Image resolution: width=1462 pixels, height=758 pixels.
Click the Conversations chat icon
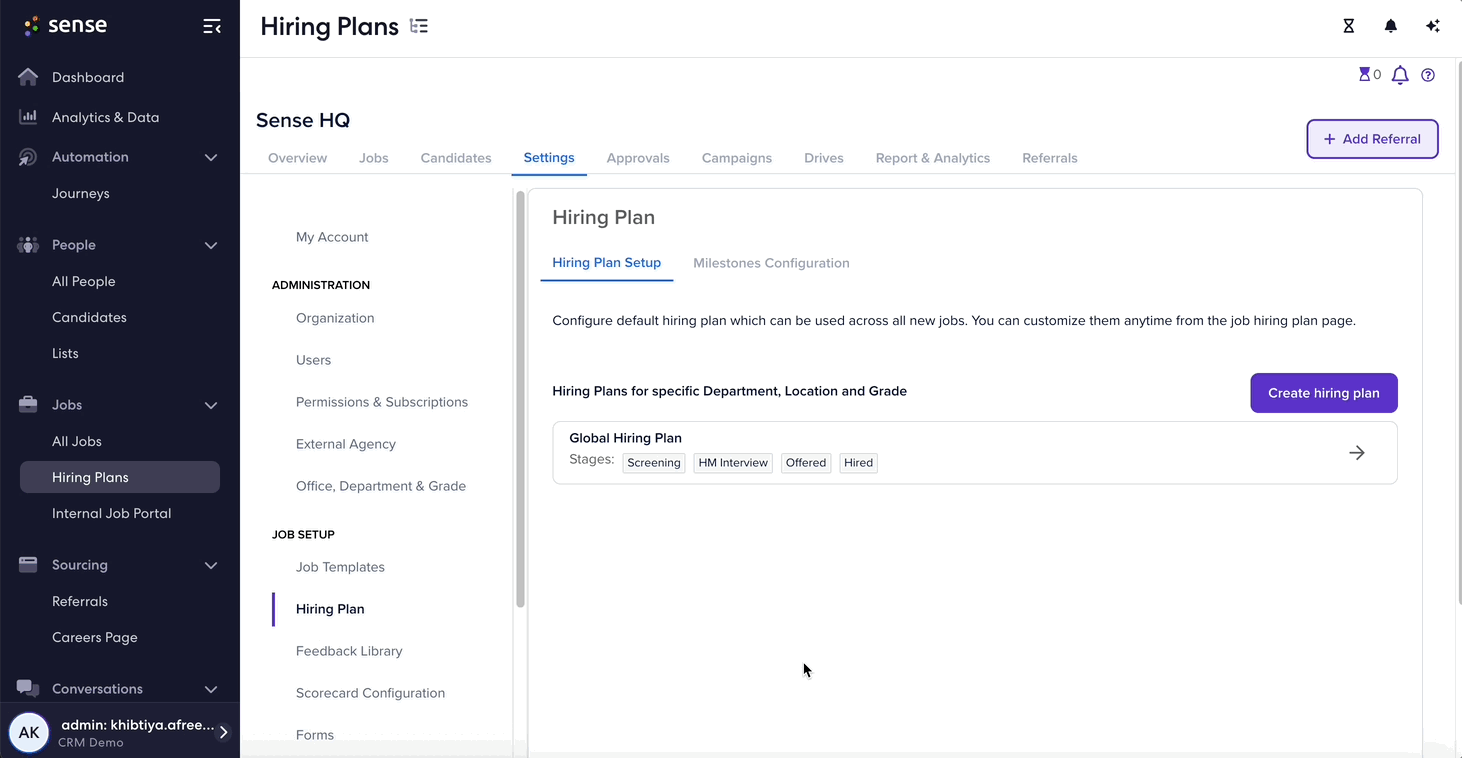click(x=28, y=689)
